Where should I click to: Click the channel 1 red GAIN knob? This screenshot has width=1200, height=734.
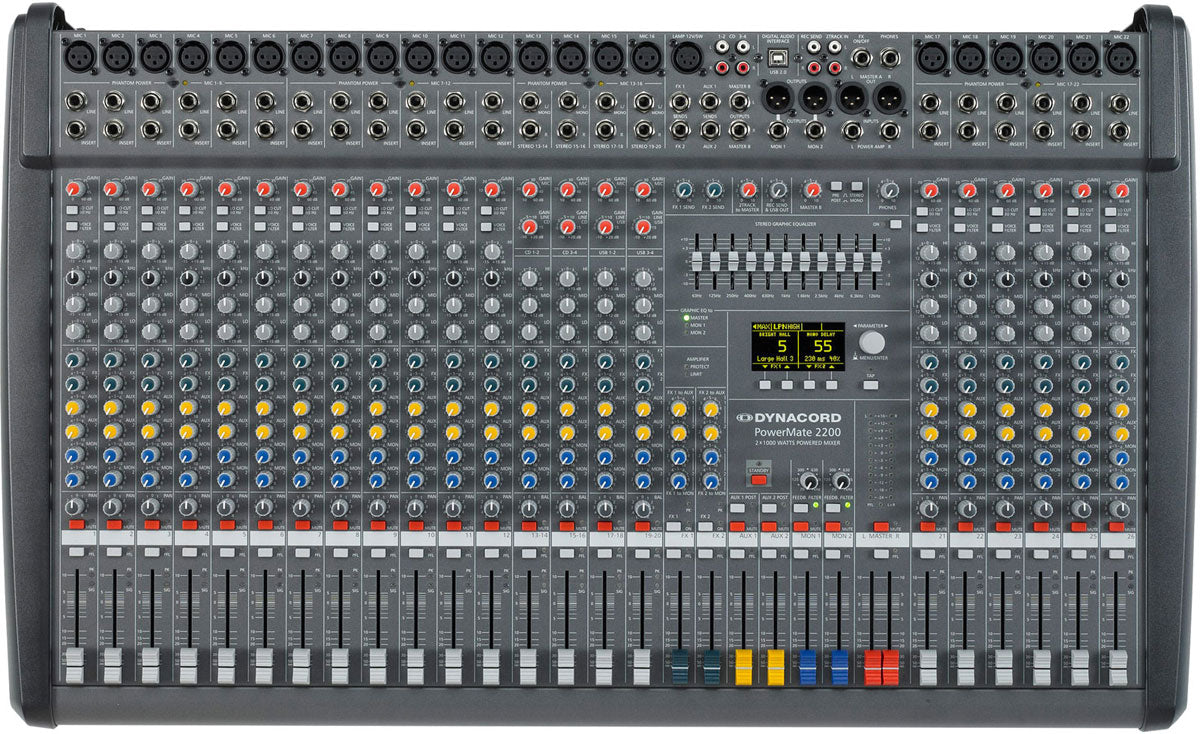pos(74,189)
